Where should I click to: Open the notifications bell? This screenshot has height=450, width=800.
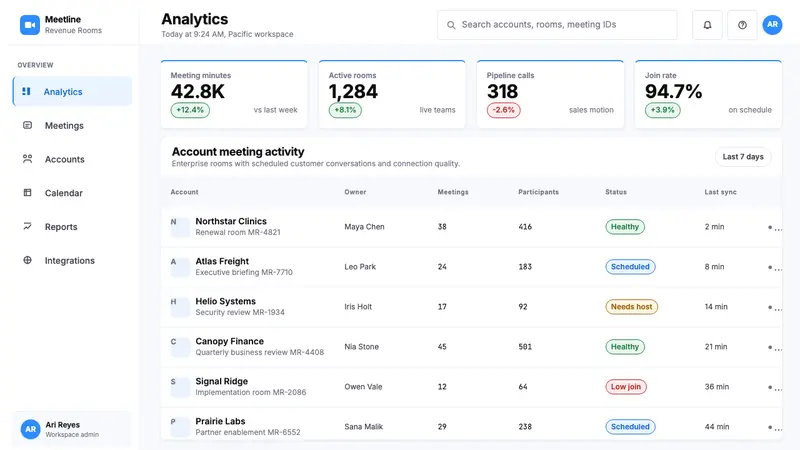tap(707, 24)
